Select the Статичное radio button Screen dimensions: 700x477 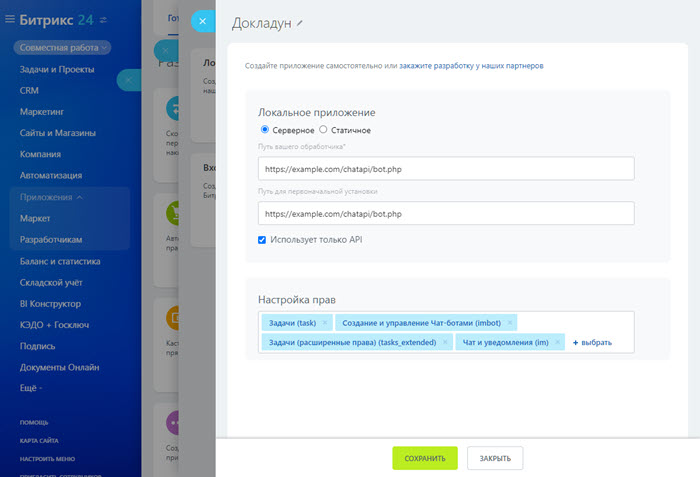tap(323, 129)
